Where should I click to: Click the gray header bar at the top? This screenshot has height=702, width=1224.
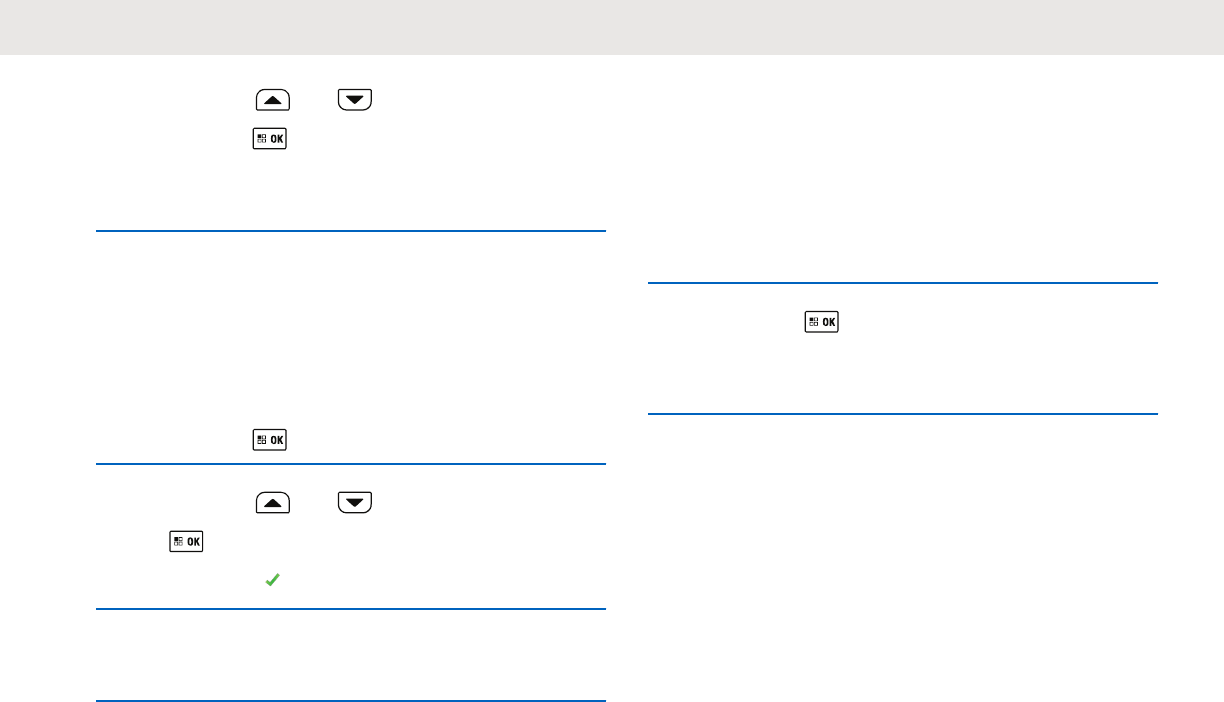point(612,27)
